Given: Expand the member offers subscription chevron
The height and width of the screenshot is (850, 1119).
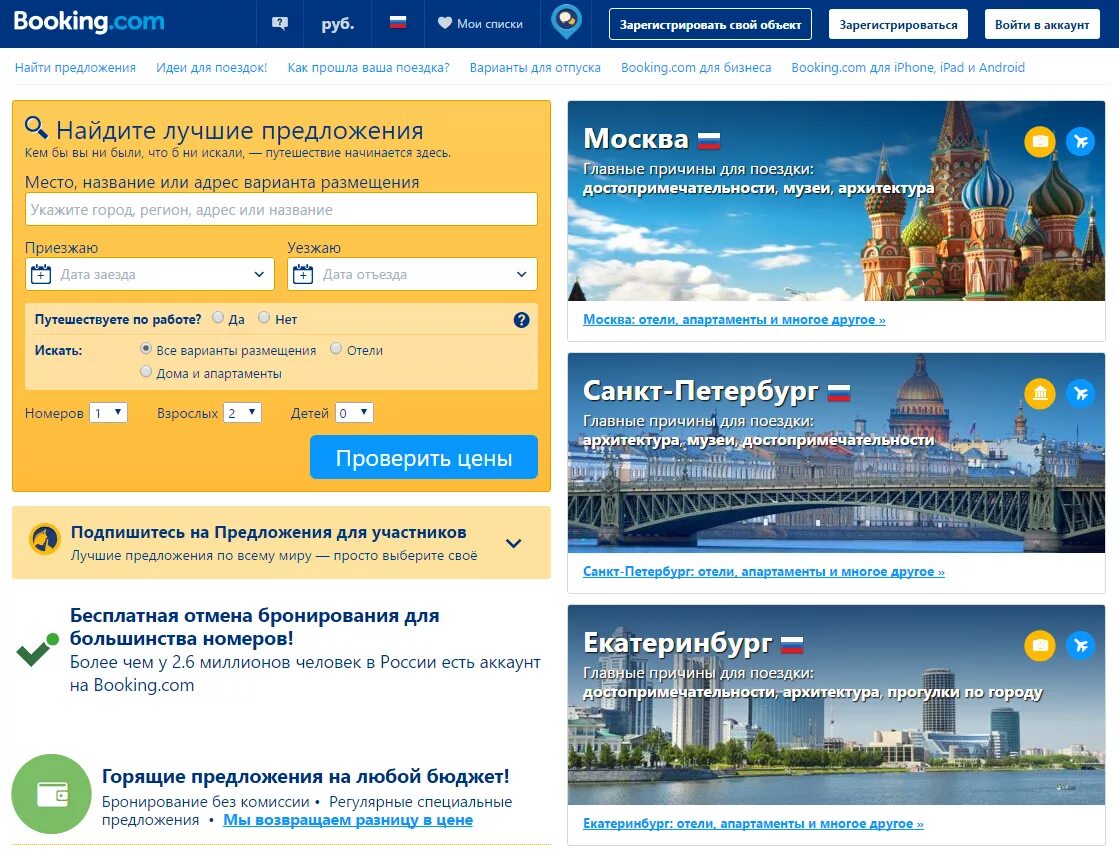Looking at the screenshot, I should [514, 543].
